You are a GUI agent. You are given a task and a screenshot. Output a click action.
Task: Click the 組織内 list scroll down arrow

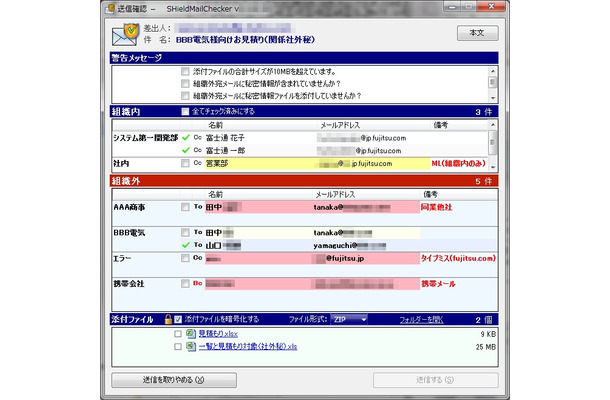(x=493, y=167)
